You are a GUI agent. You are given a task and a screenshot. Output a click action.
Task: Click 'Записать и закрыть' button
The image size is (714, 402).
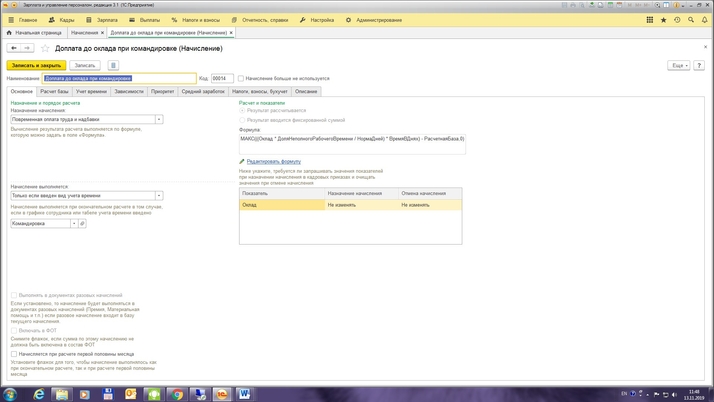36,65
